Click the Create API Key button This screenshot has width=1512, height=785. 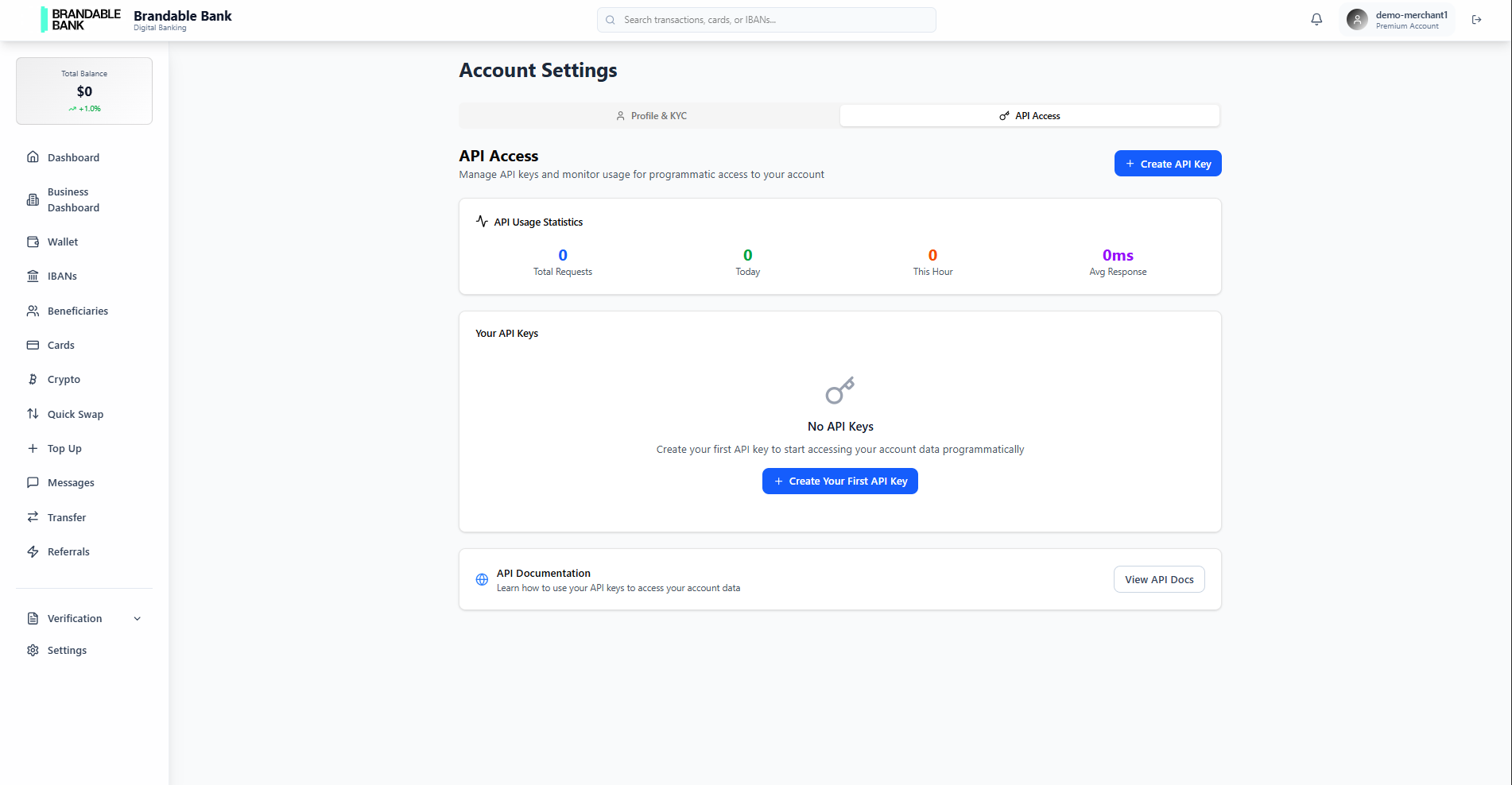[x=1167, y=163]
